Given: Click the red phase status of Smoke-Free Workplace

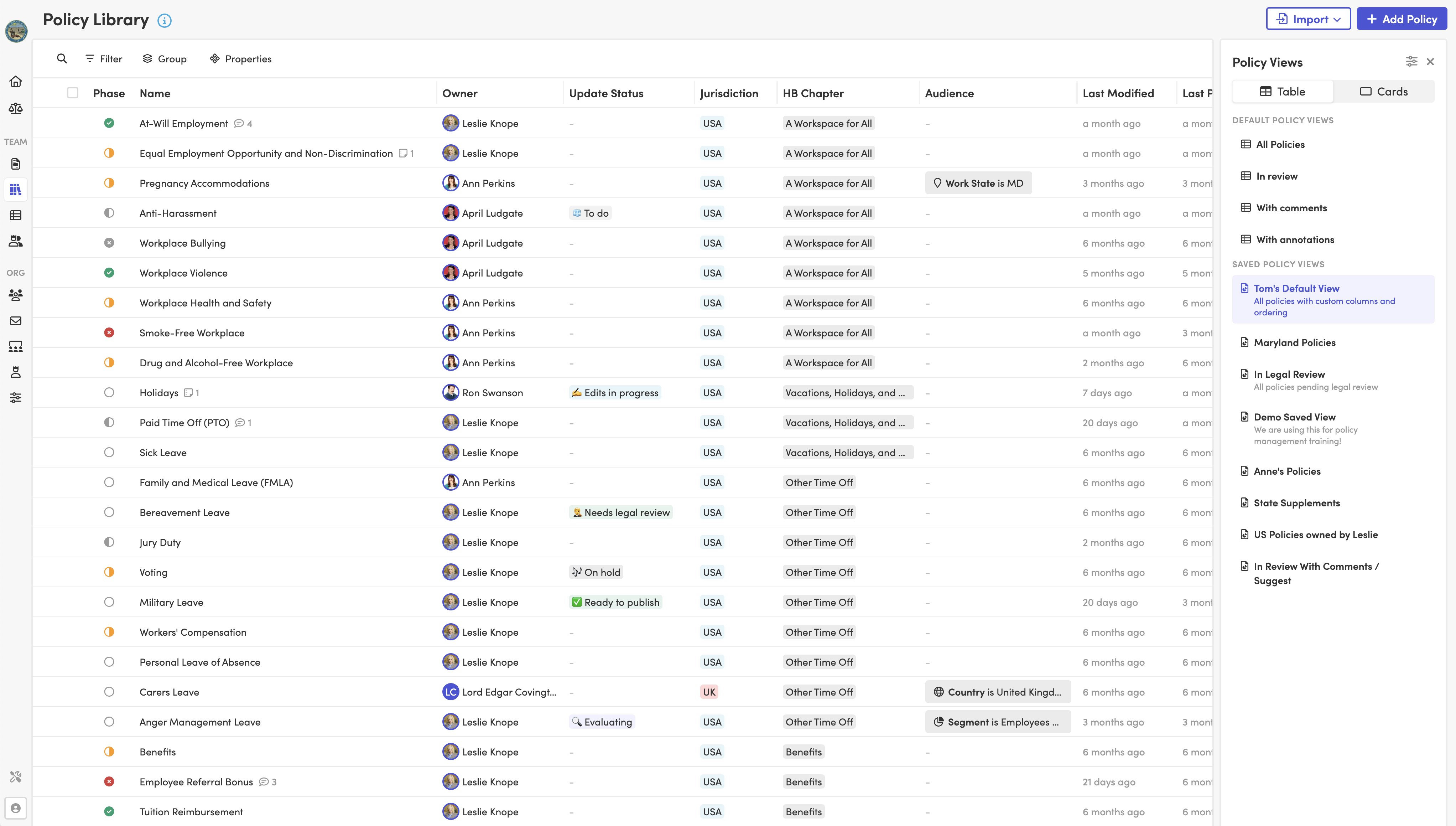Looking at the screenshot, I should click(109, 333).
